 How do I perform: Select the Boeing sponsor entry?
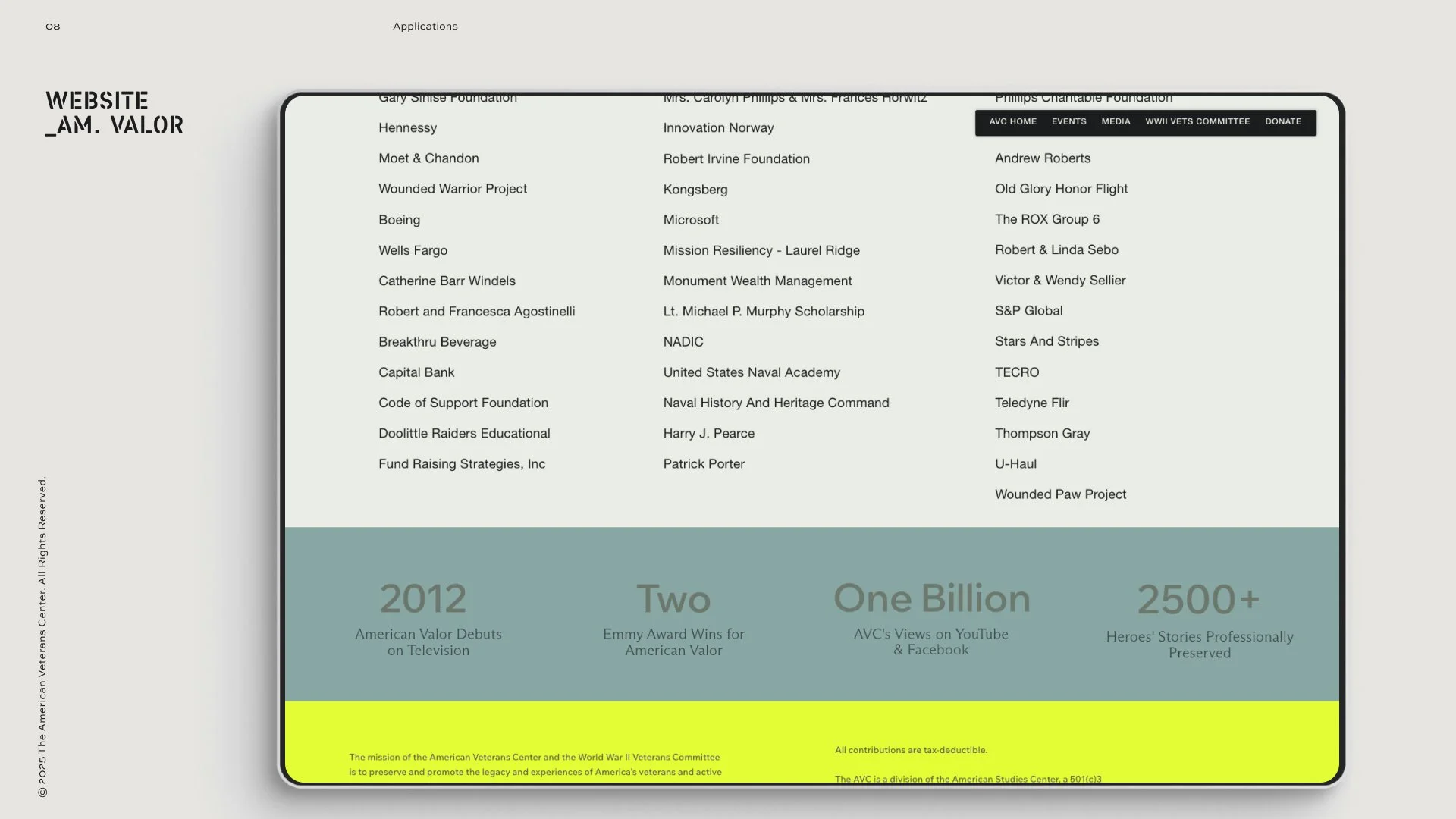[399, 220]
